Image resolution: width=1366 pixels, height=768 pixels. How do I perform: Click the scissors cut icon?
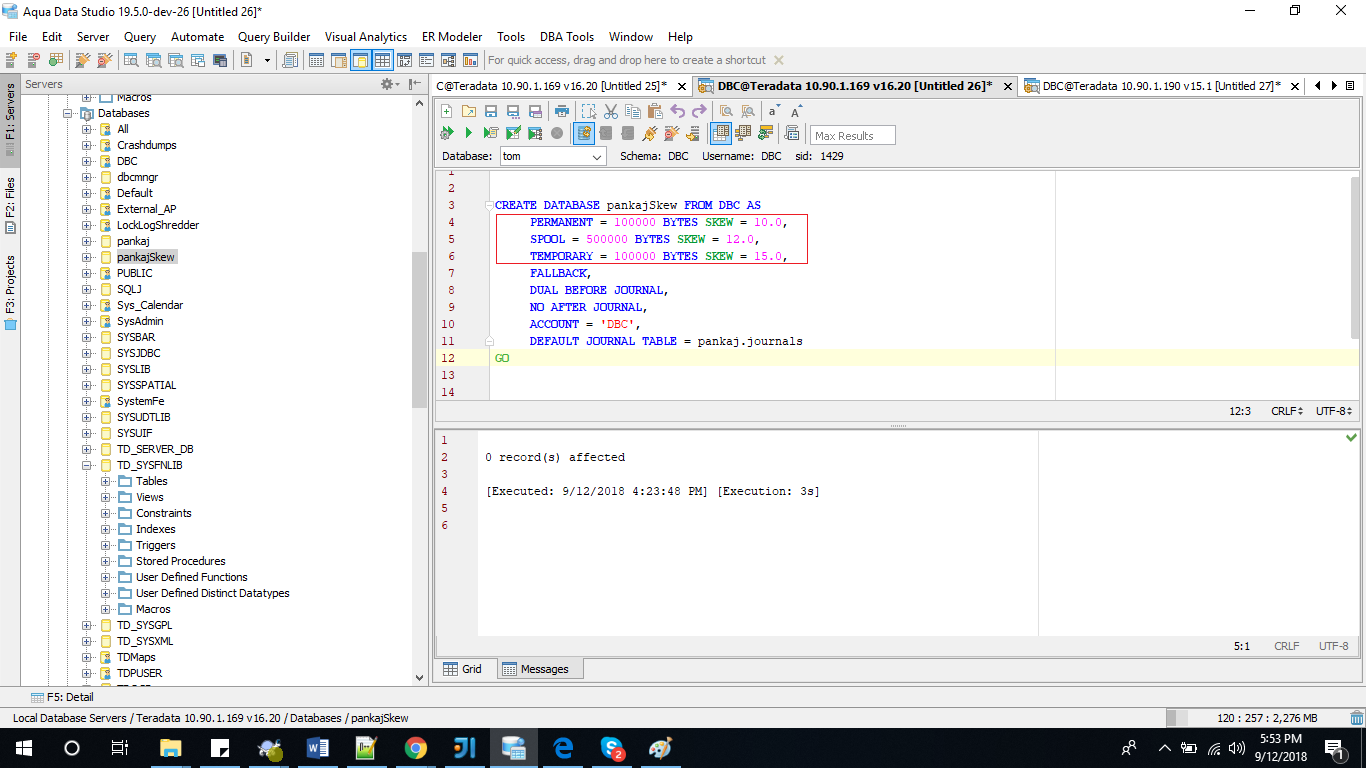[610, 111]
